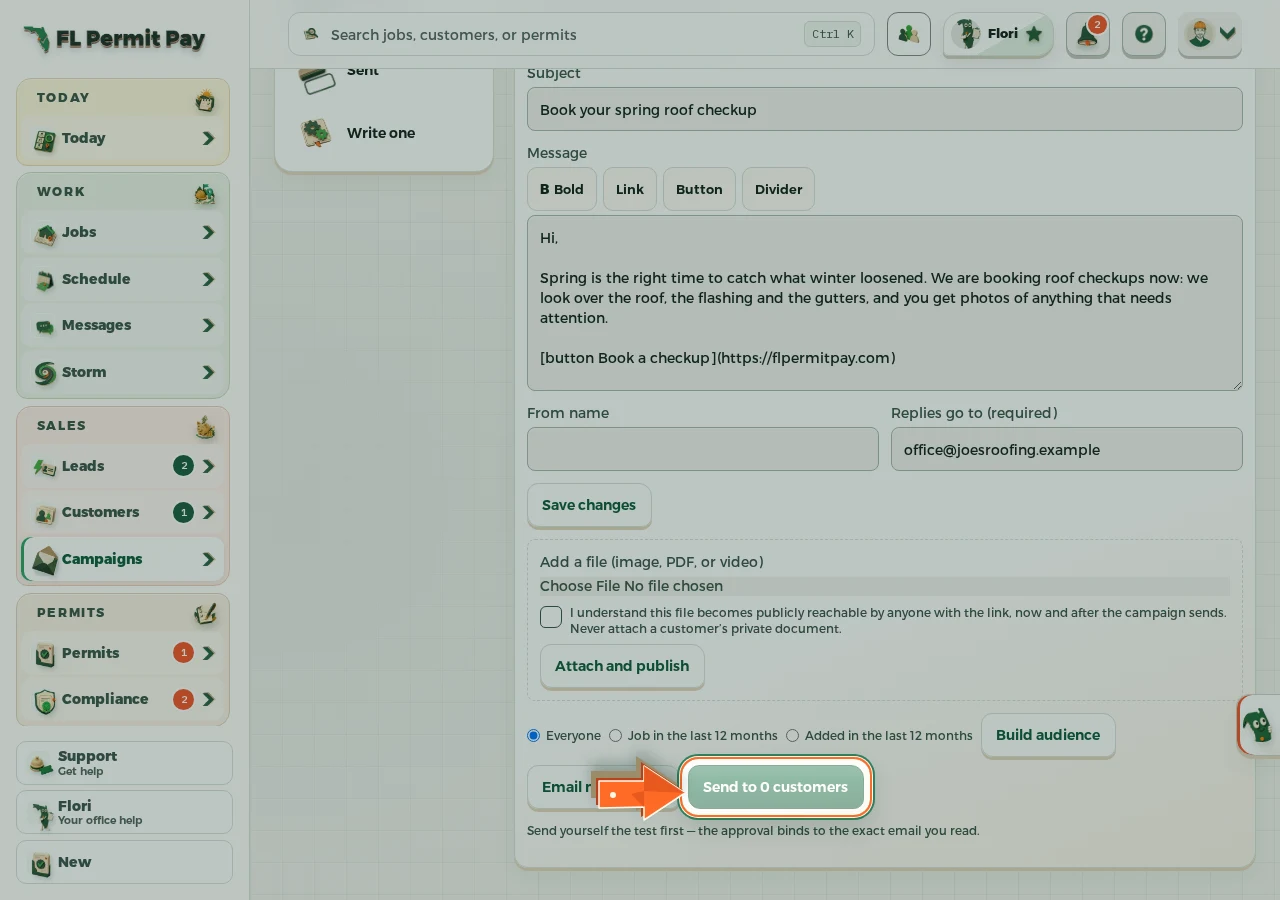
Task: Expand the Messages row chevron
Action: (x=208, y=326)
